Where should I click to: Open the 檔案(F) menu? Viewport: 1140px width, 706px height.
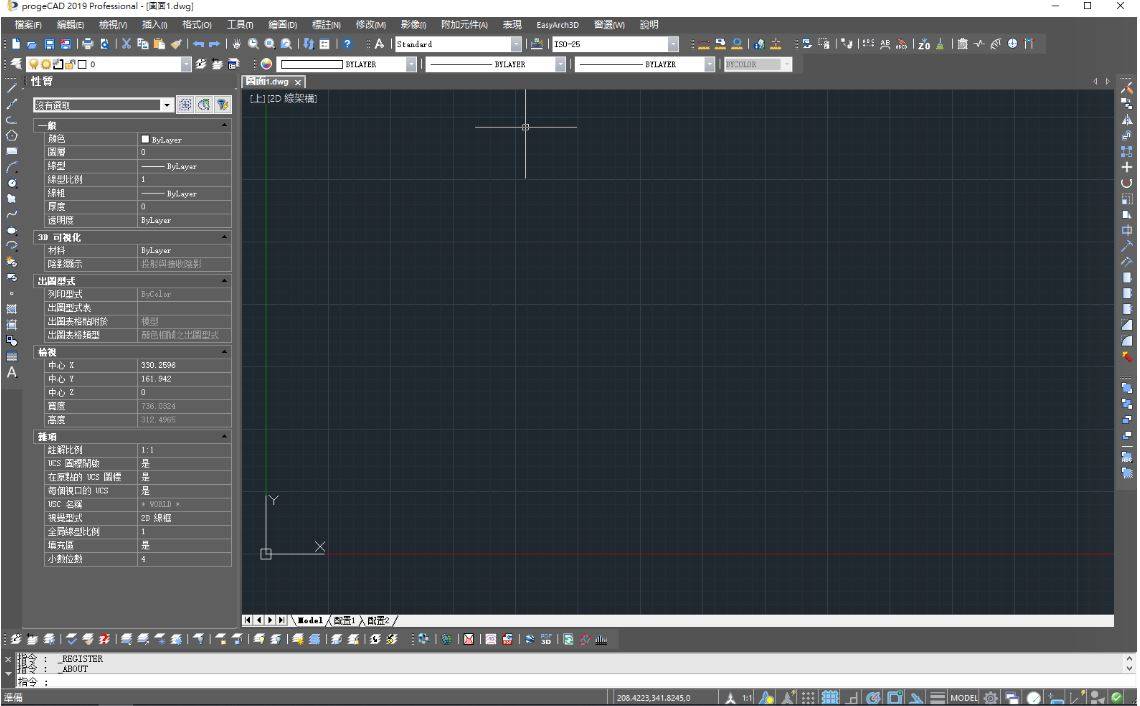tap(28, 25)
